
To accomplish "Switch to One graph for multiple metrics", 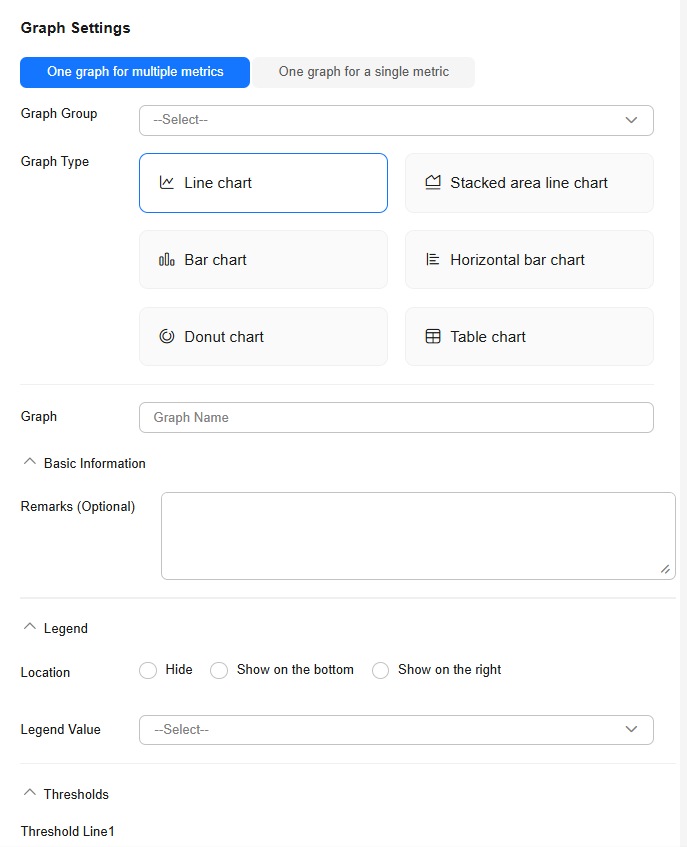I will (x=135, y=72).
